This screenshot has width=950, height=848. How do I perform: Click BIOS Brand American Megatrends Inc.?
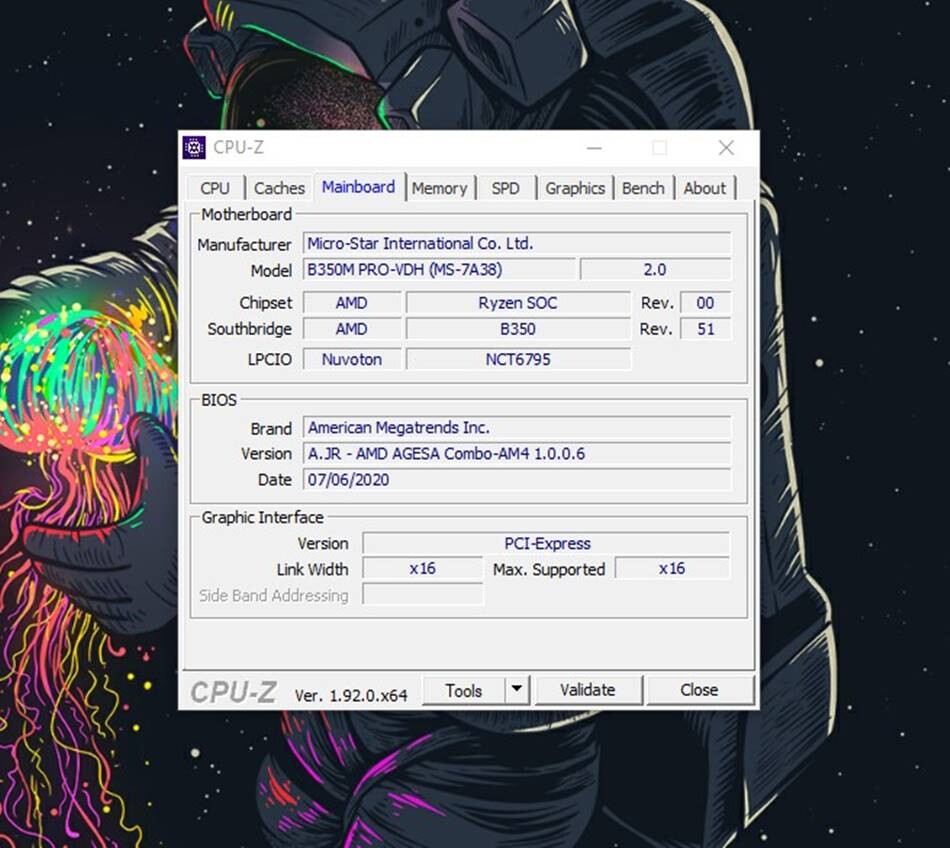[517, 428]
